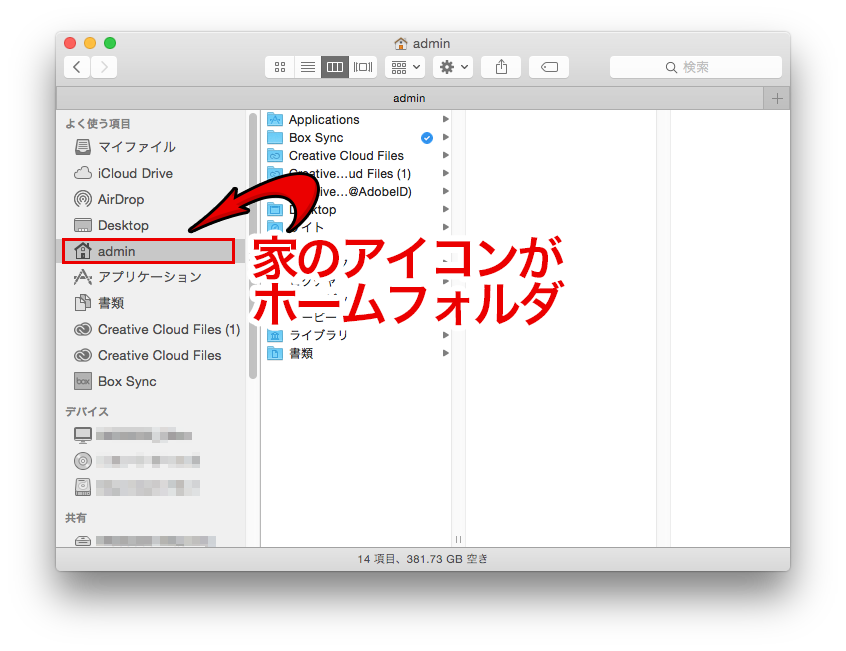Click the status bar item count

(422, 559)
